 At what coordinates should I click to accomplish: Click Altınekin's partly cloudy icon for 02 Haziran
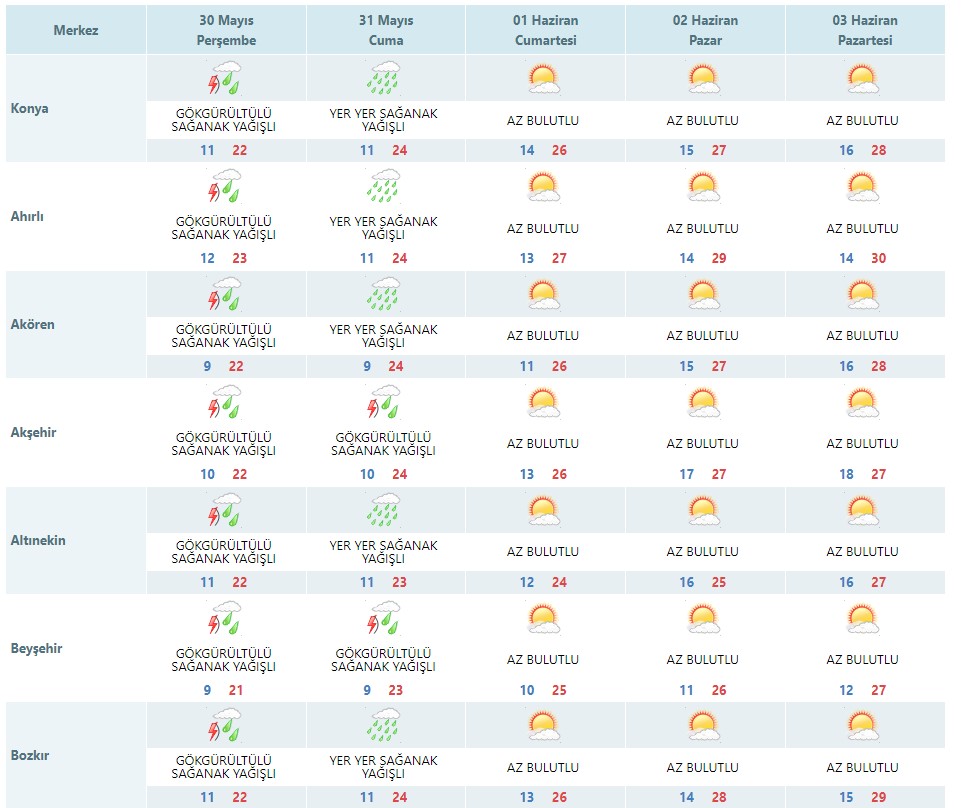tap(704, 510)
